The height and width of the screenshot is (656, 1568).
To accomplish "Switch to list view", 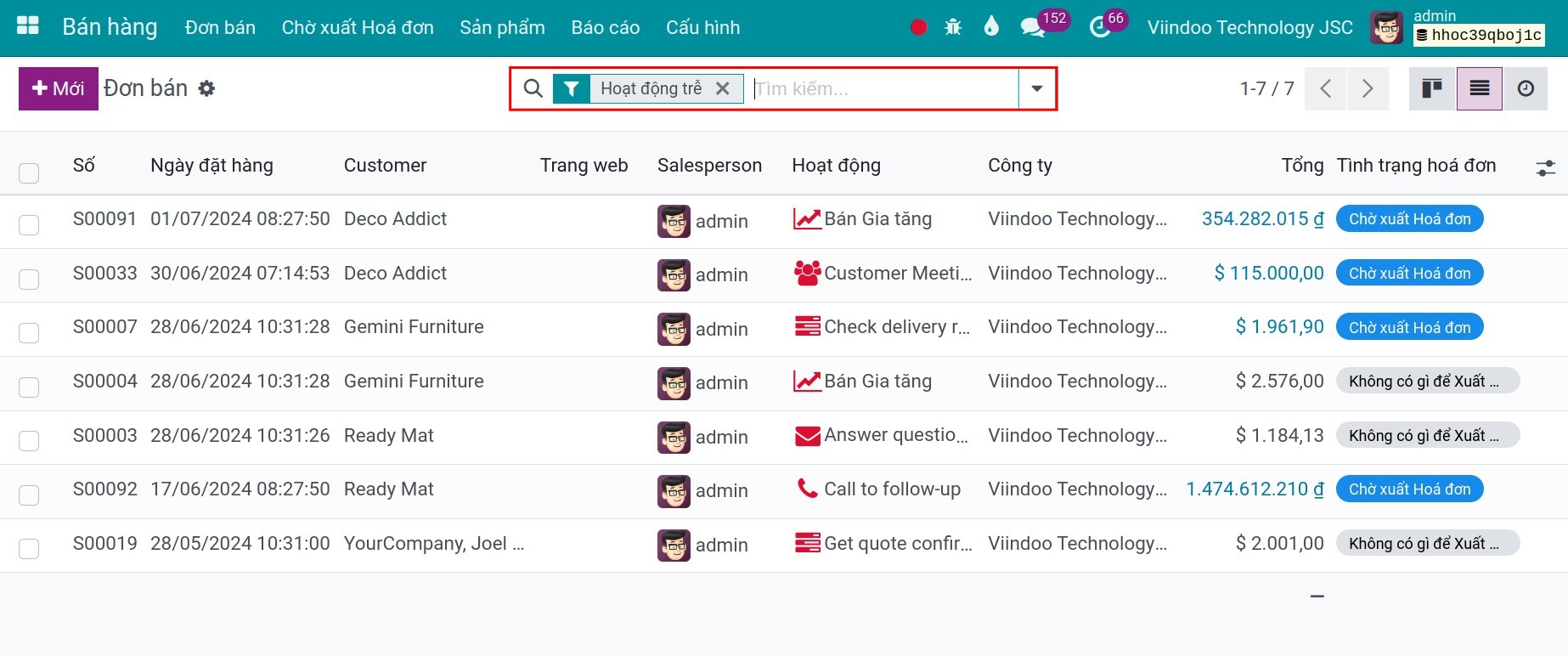I will (1480, 88).
